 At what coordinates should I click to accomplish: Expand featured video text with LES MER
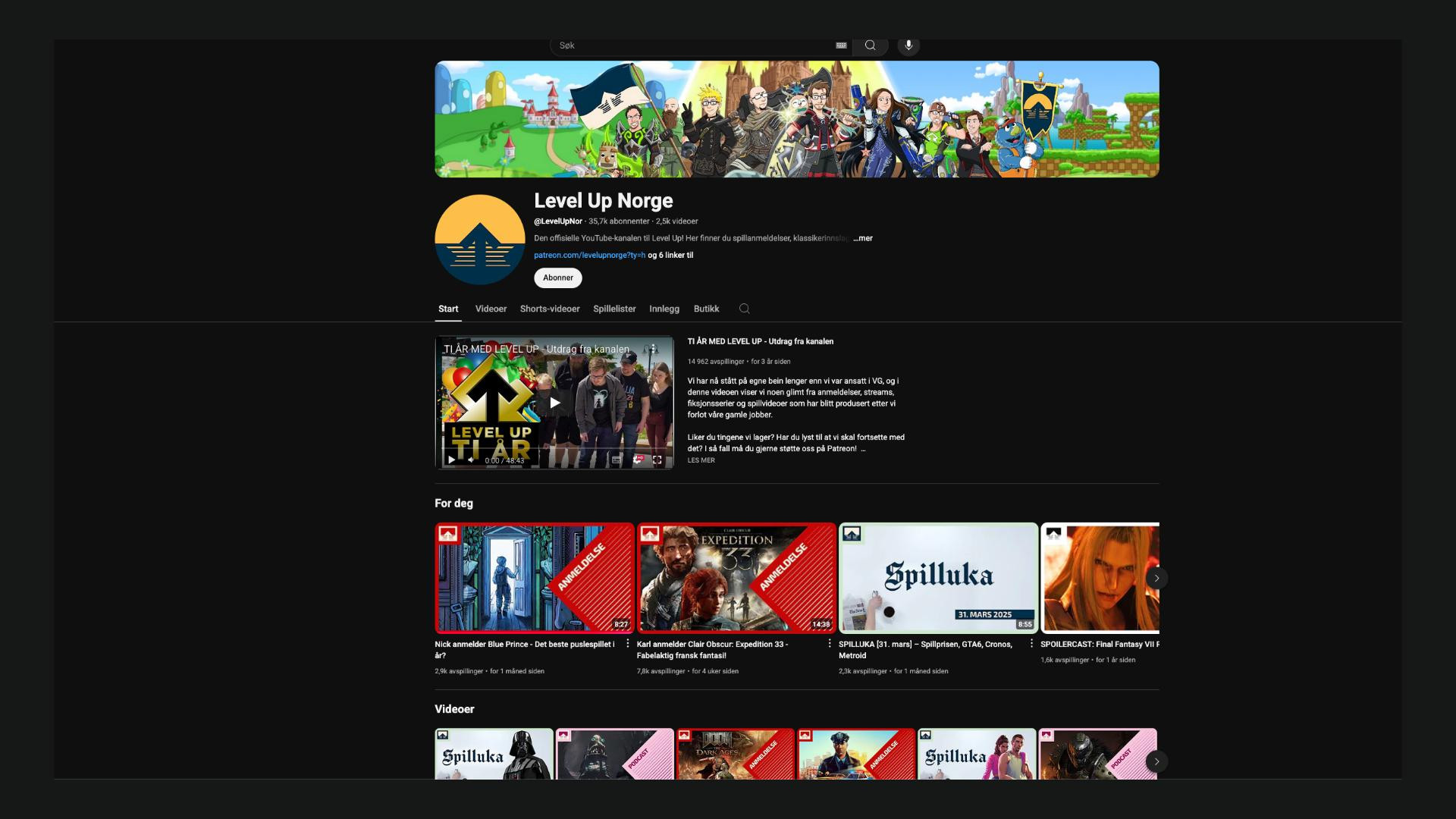pyautogui.click(x=701, y=460)
